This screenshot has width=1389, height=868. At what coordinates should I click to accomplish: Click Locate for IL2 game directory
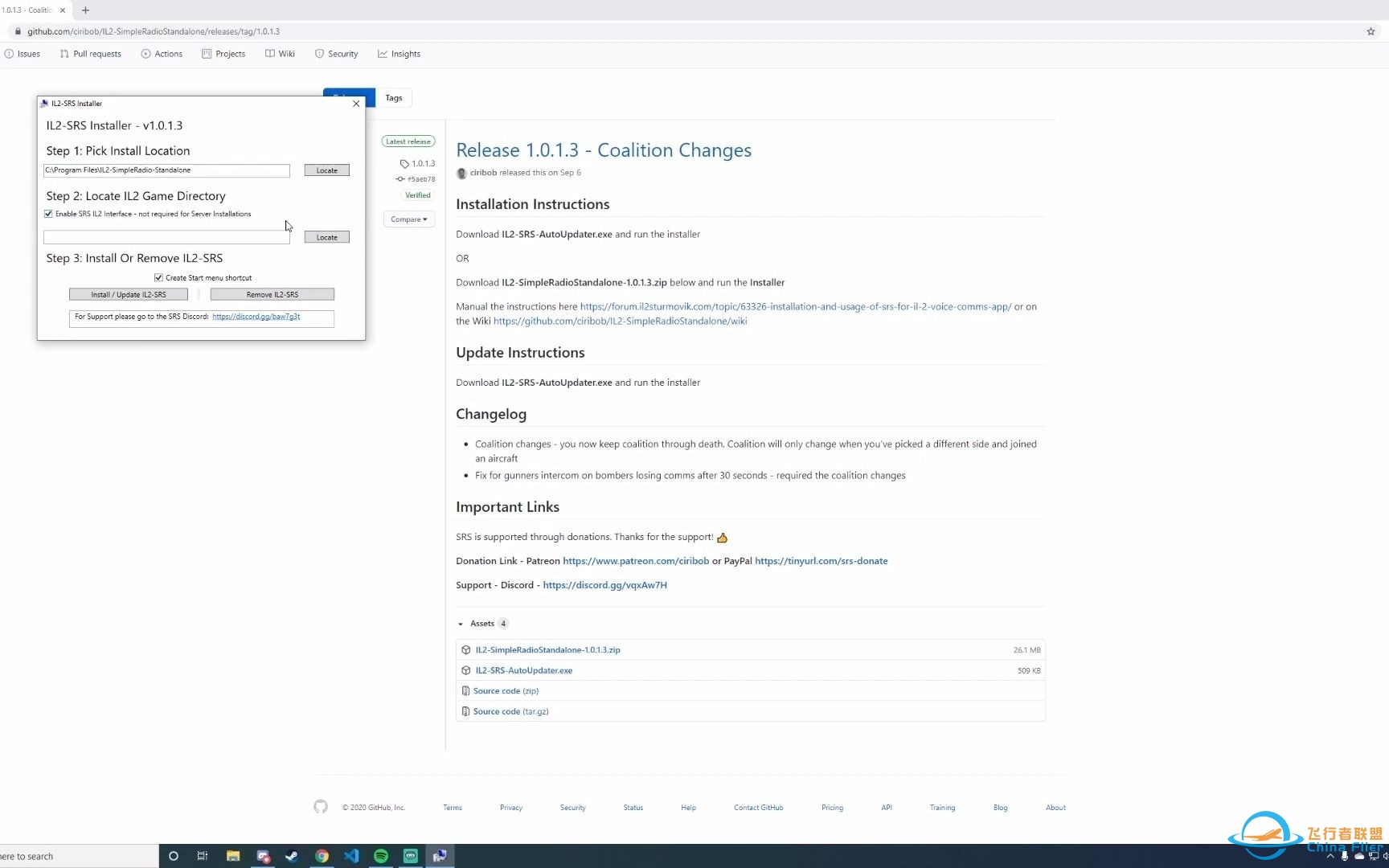point(327,237)
